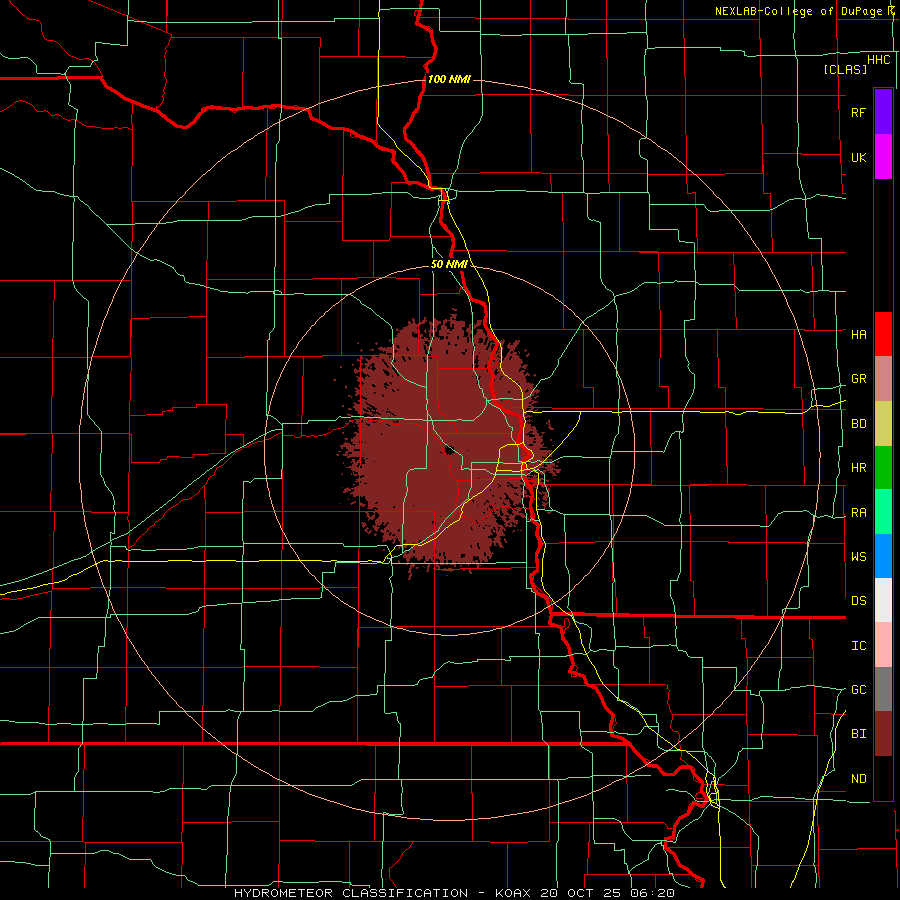Click the BI legend label
The height and width of the screenshot is (900, 900).
pos(858,734)
